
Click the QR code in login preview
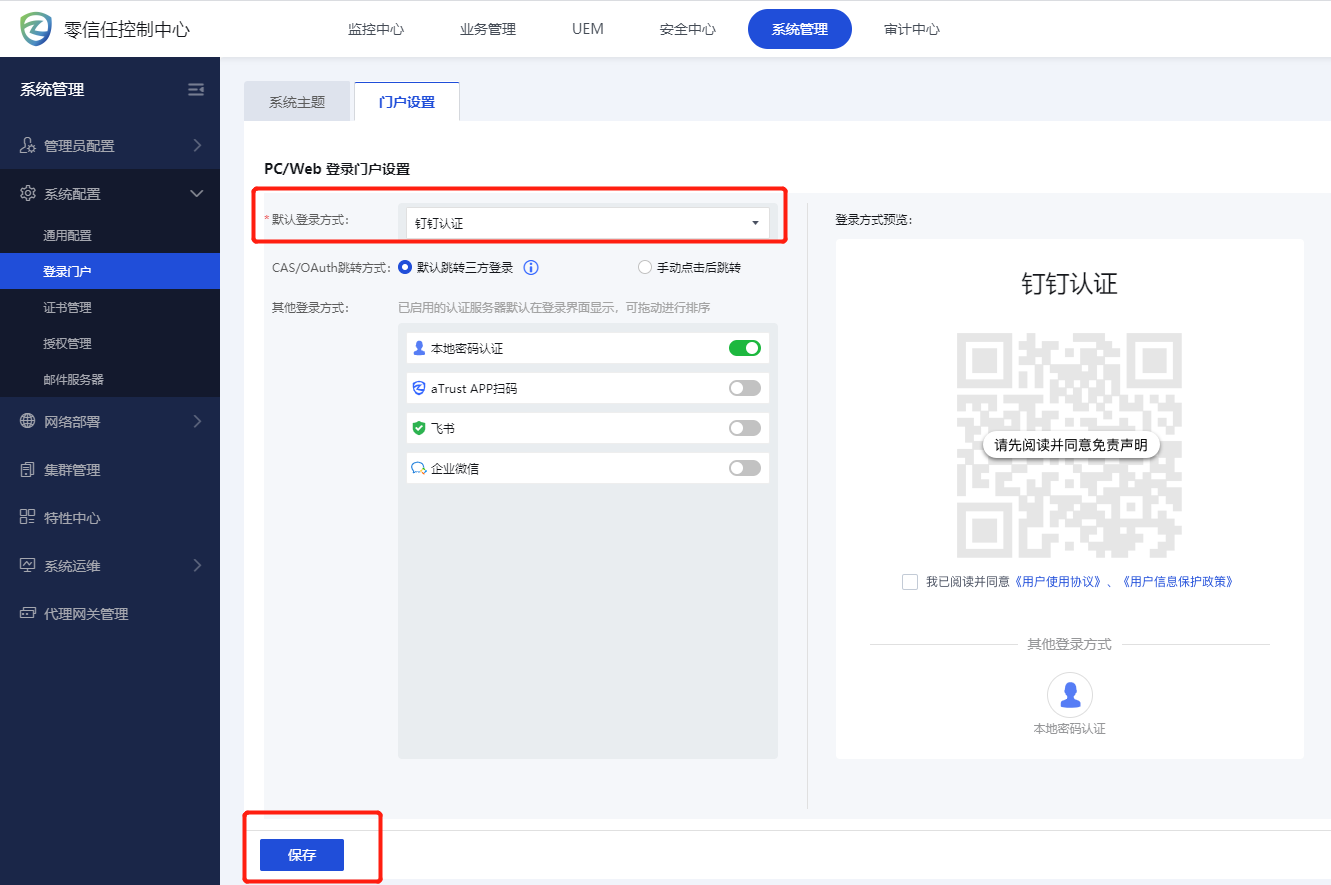point(1069,445)
